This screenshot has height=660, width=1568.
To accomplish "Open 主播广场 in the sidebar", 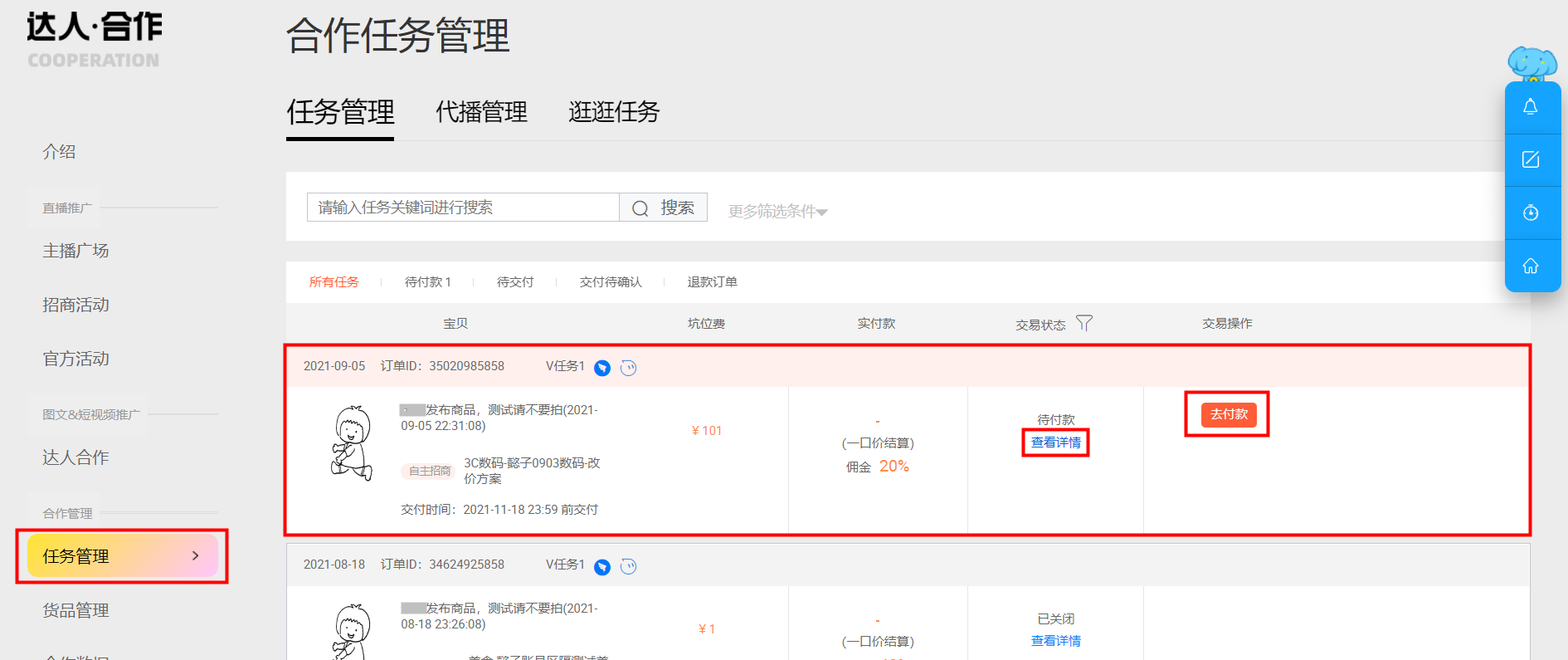I will tap(75, 251).
